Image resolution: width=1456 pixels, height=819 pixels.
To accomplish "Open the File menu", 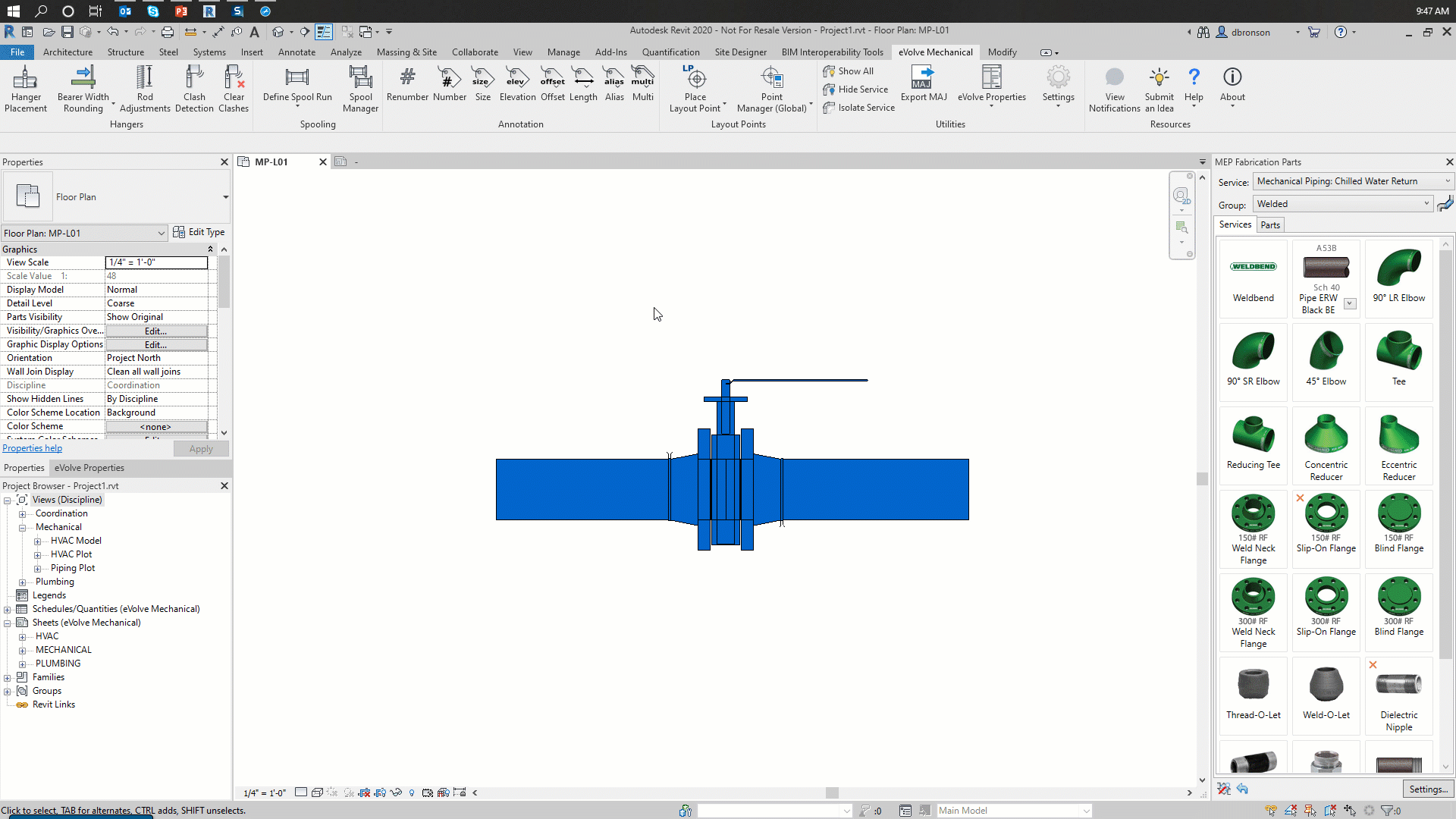I will point(17,52).
